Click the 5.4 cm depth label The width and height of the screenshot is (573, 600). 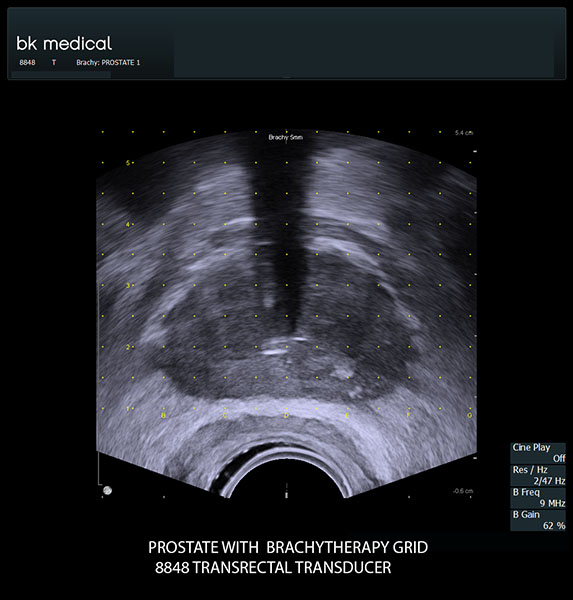coord(464,133)
